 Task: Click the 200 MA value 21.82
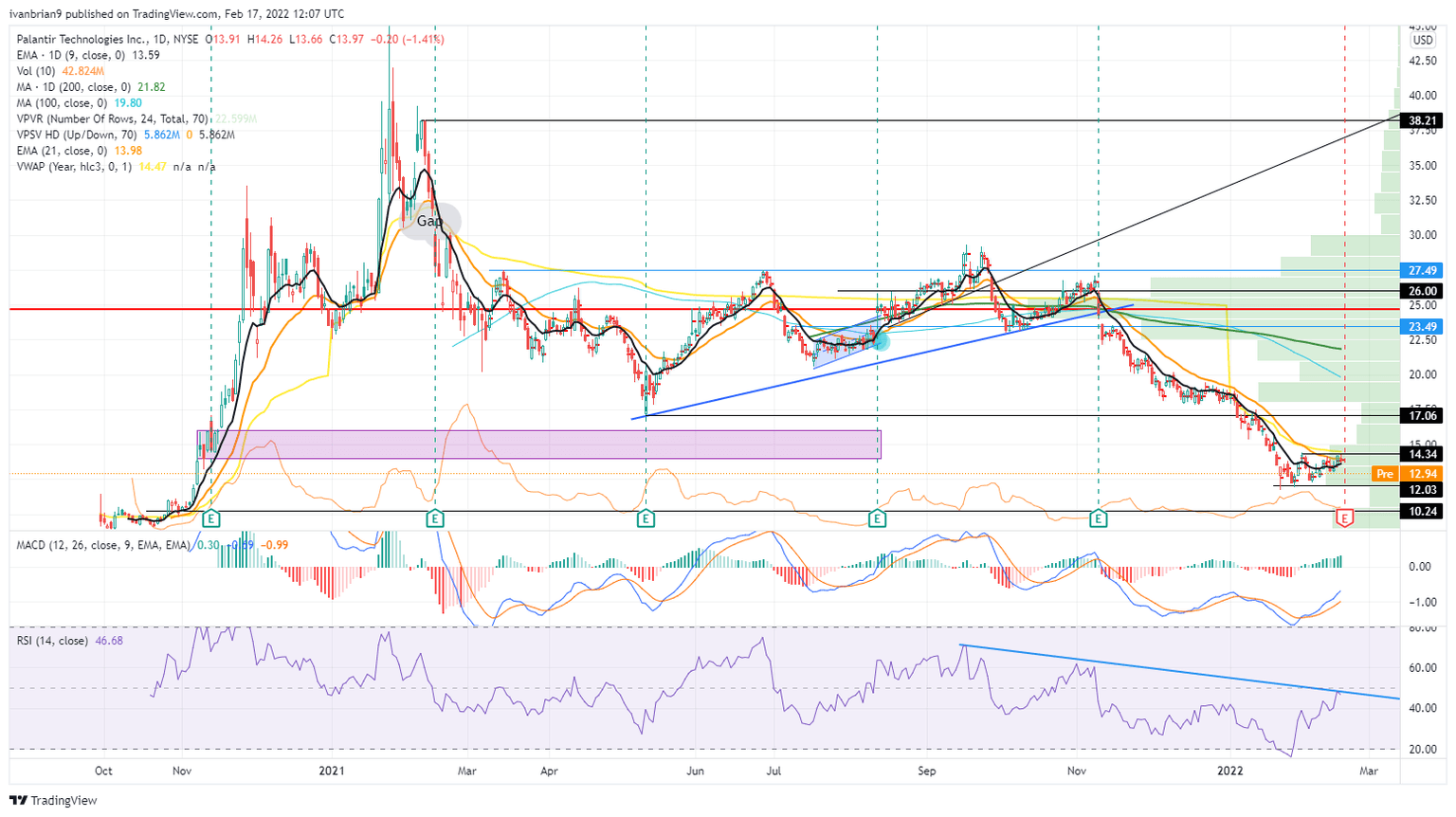(x=152, y=87)
